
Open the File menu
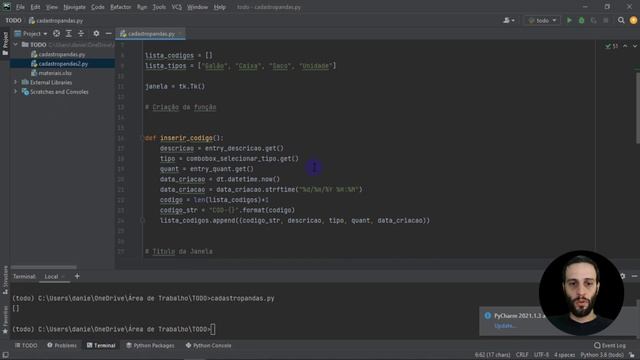pos(20,7)
